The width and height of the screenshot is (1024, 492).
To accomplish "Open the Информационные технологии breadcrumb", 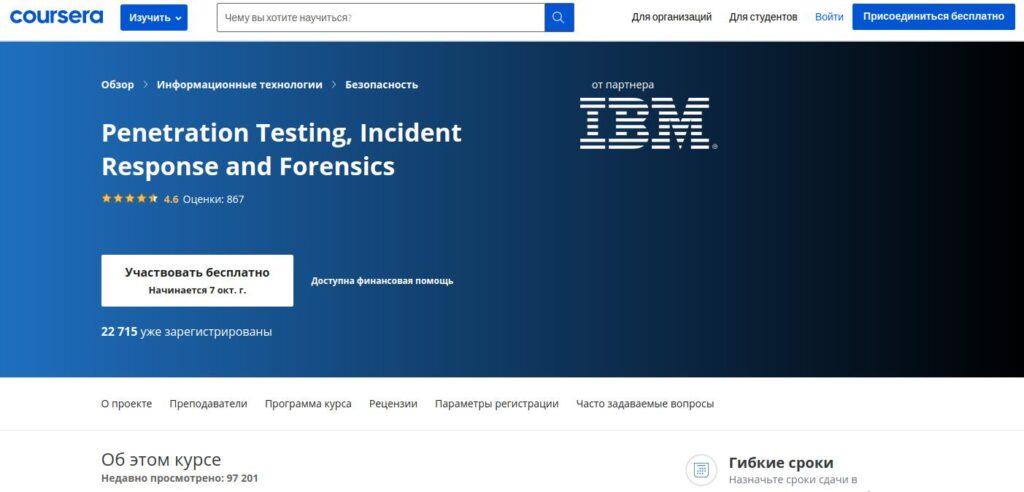I will (x=239, y=85).
